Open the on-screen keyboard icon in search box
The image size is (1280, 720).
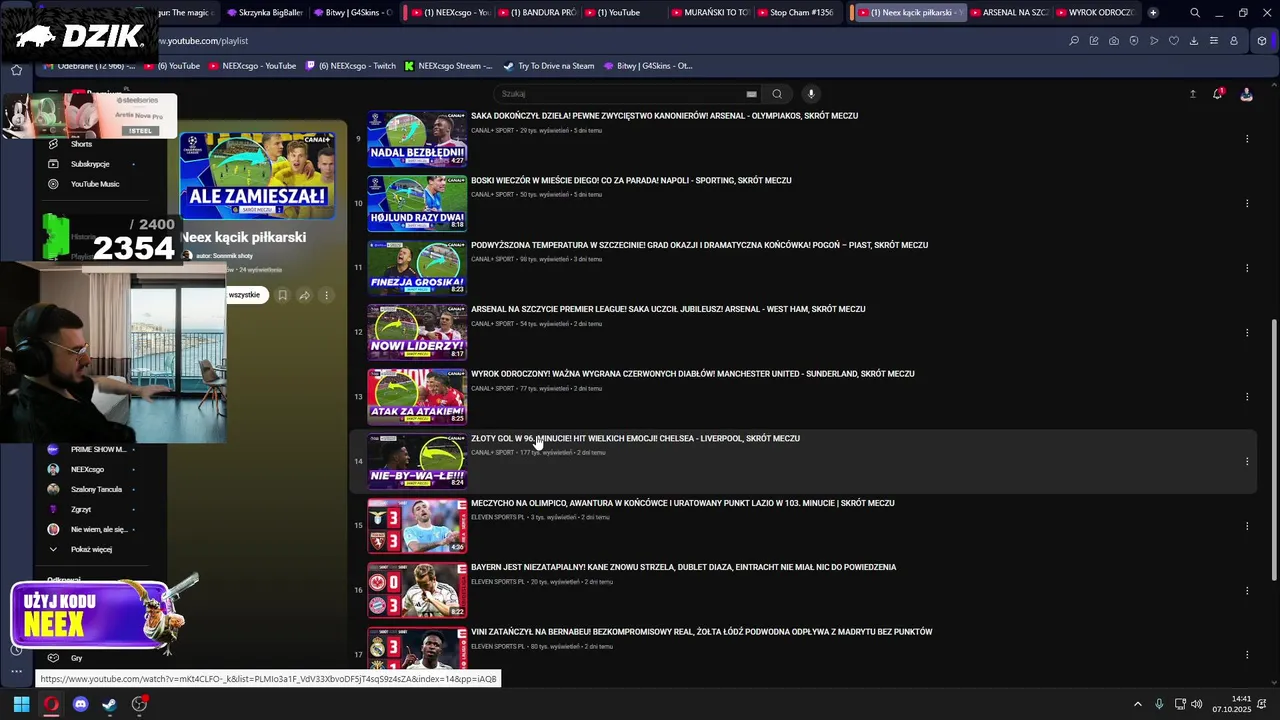751,94
